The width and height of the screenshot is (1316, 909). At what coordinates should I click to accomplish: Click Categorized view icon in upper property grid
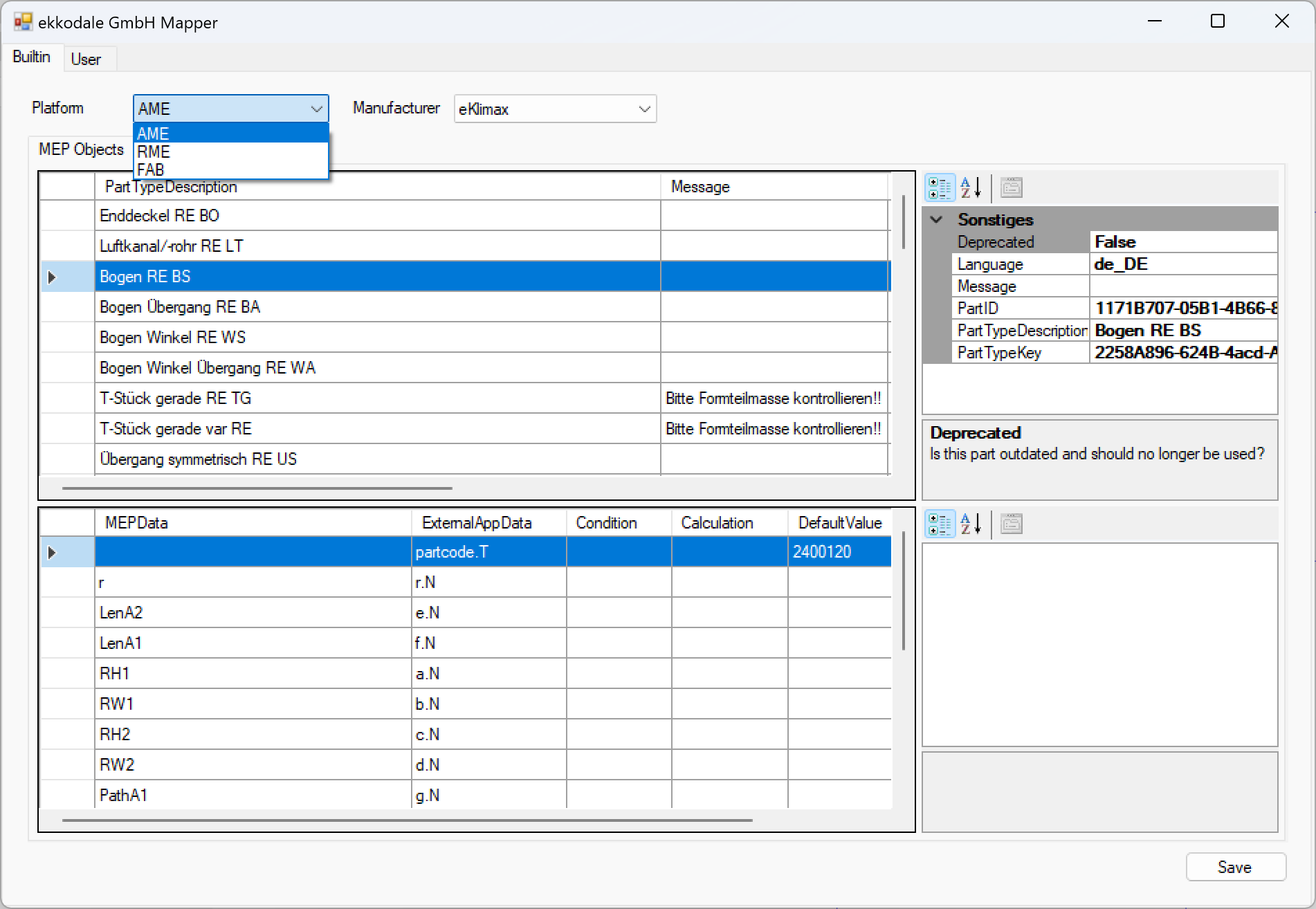[x=940, y=187]
